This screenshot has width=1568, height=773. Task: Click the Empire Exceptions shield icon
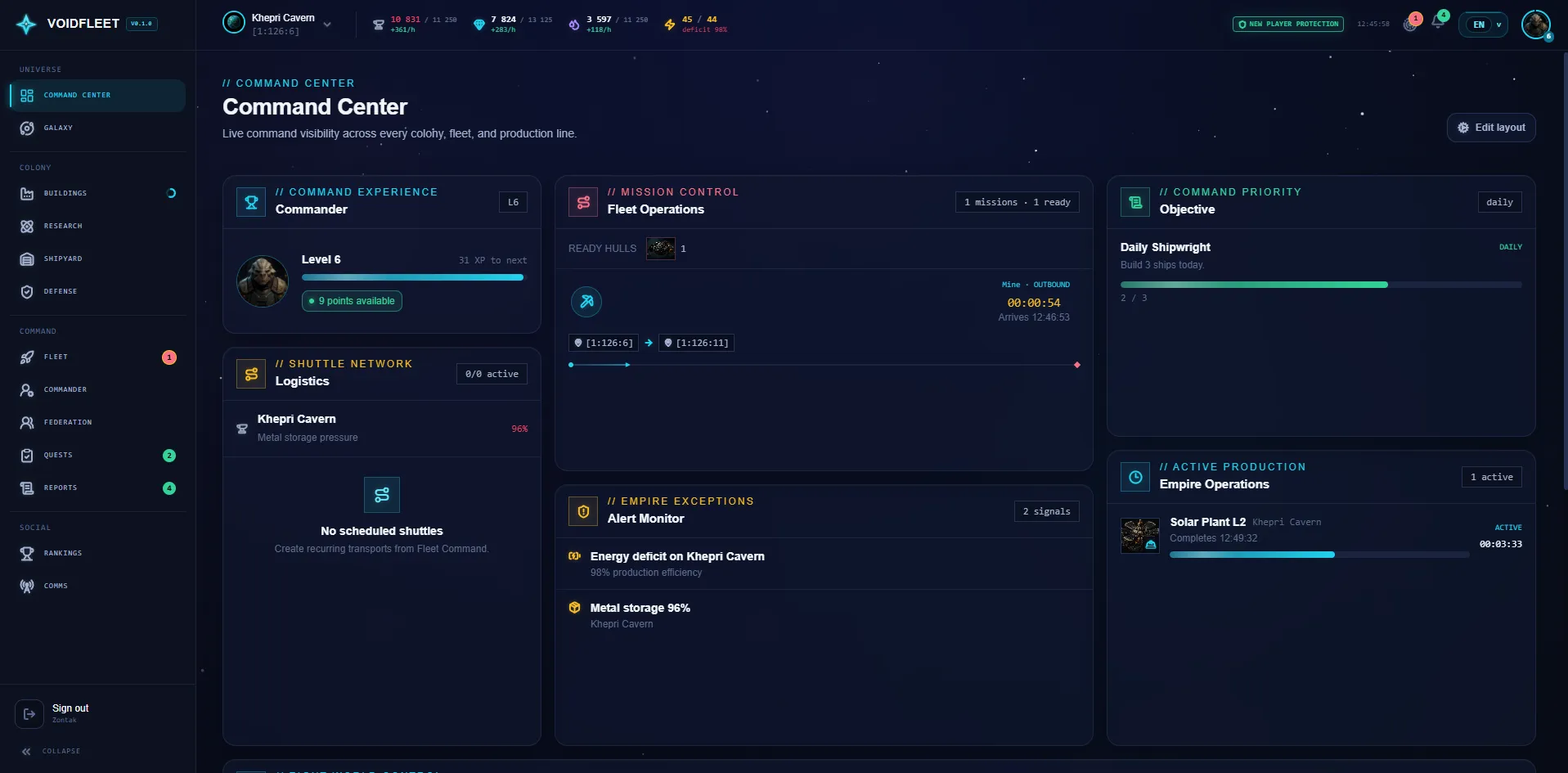click(x=583, y=511)
